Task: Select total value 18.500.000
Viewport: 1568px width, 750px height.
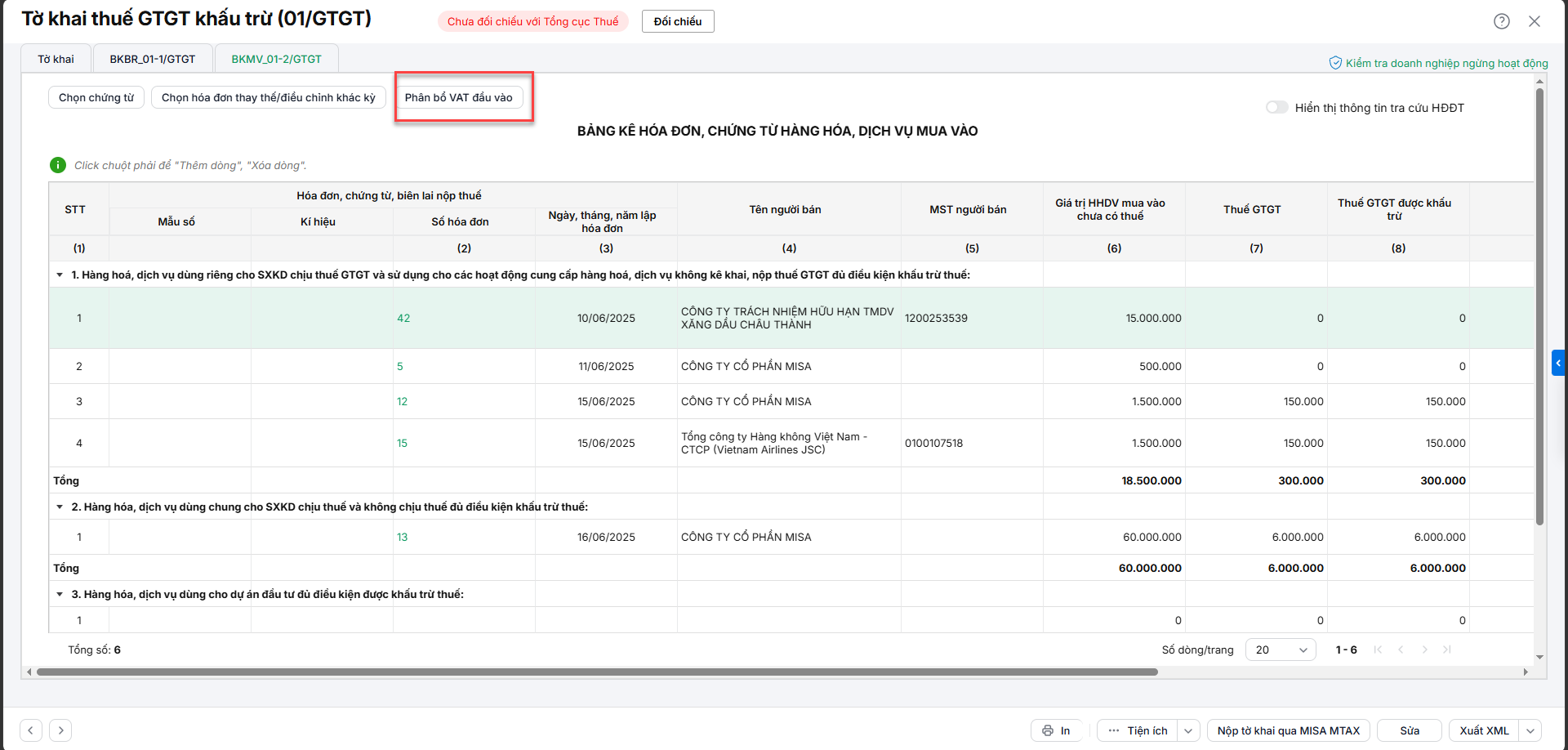Action: 1114,480
